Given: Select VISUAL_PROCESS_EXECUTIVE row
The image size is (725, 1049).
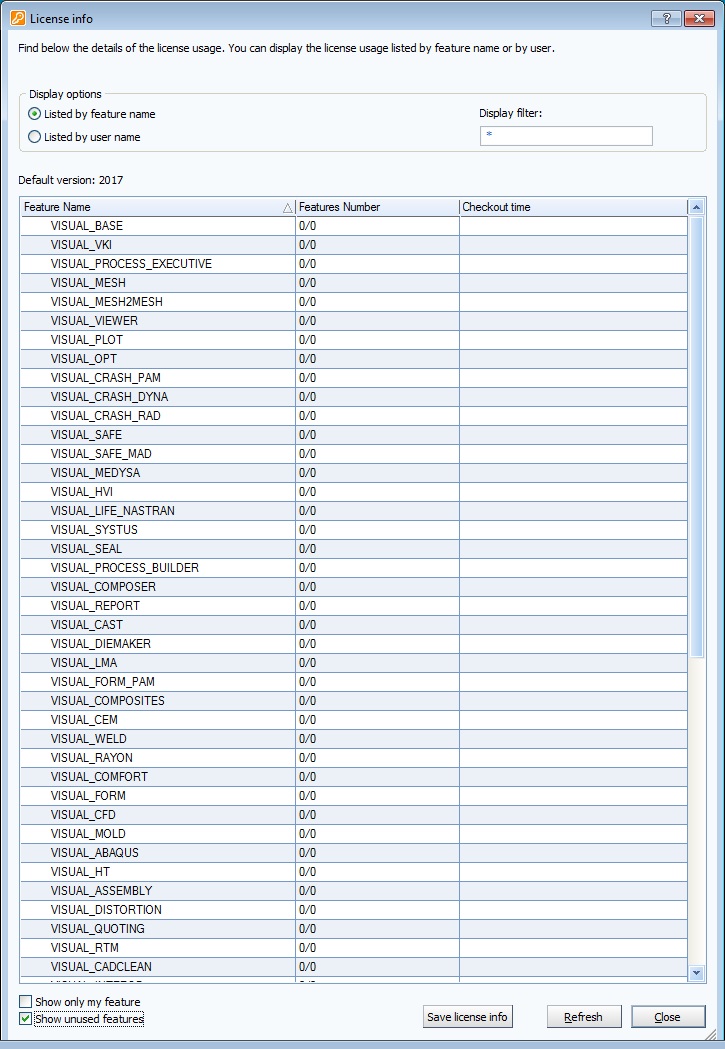Looking at the screenshot, I should [354, 264].
